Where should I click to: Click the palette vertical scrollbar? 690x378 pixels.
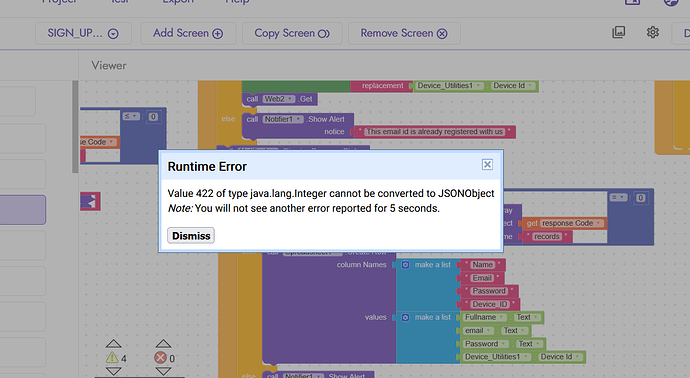[75, 127]
